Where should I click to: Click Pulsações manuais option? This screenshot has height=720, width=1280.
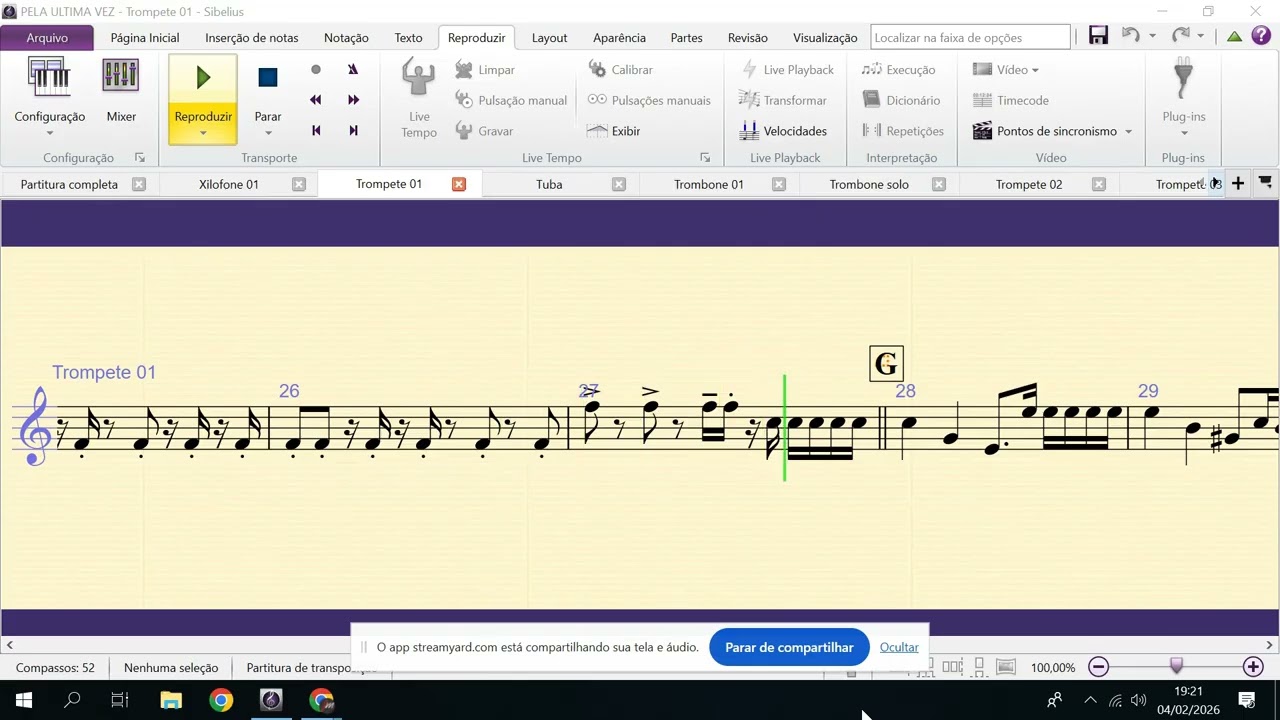click(x=649, y=100)
